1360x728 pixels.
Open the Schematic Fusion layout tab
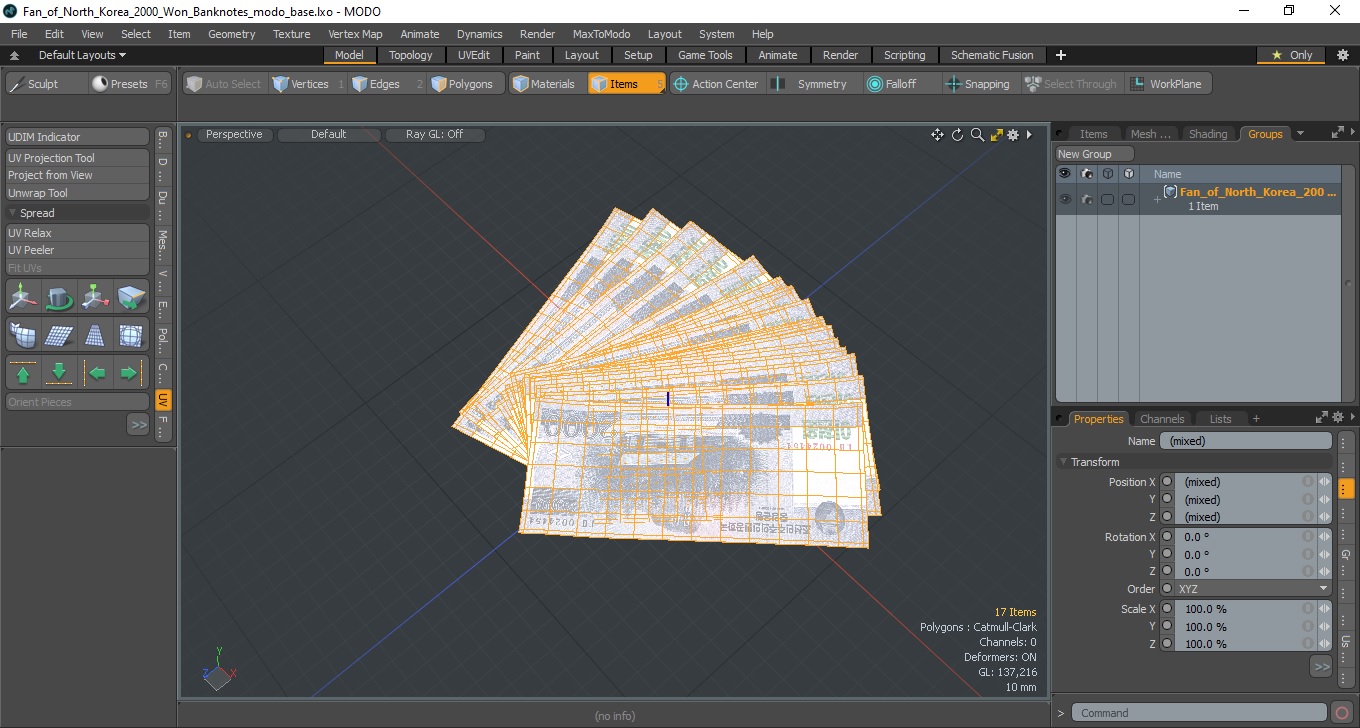pos(992,55)
